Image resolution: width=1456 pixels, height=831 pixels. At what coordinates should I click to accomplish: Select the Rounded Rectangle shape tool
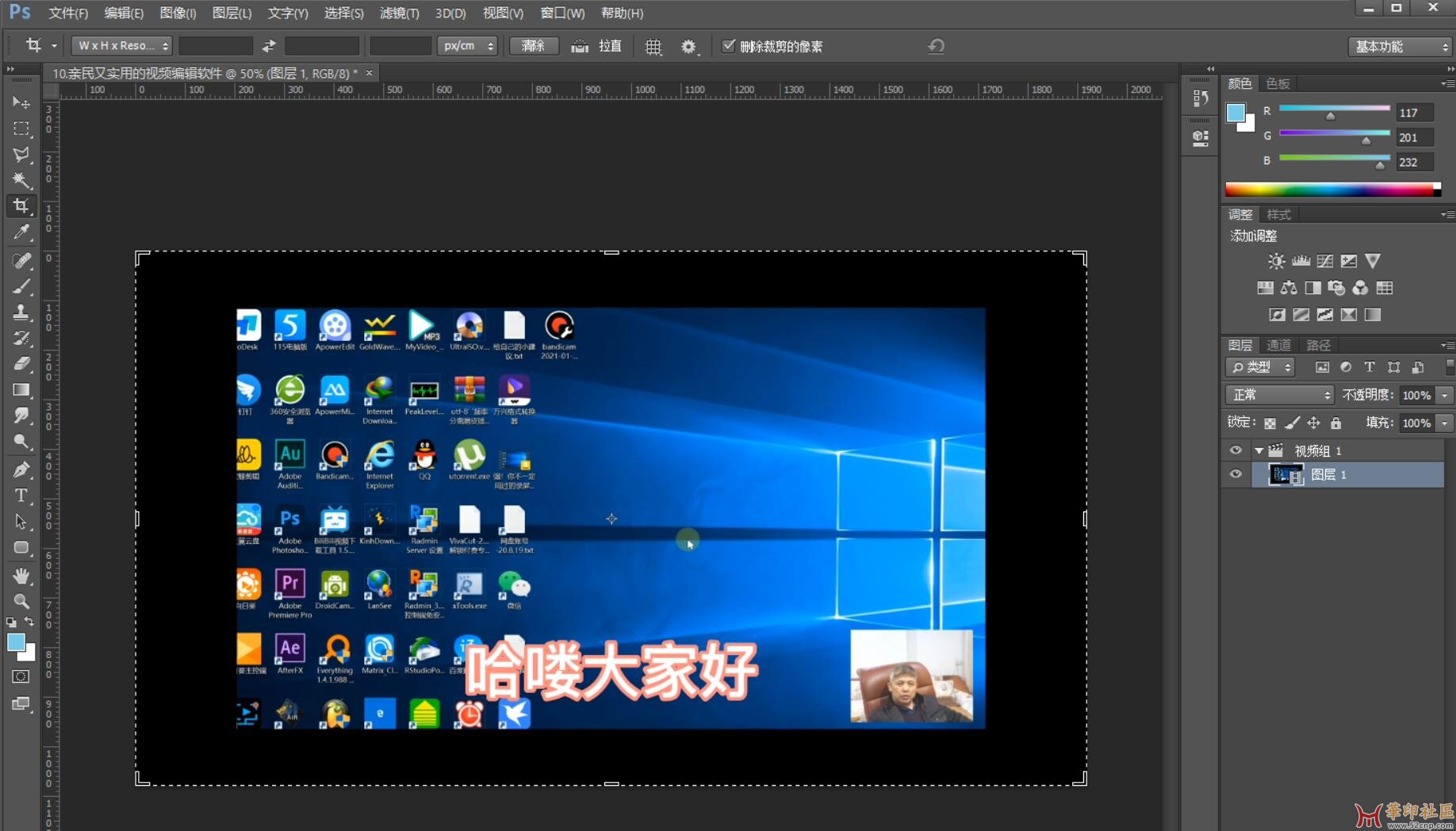click(21, 548)
